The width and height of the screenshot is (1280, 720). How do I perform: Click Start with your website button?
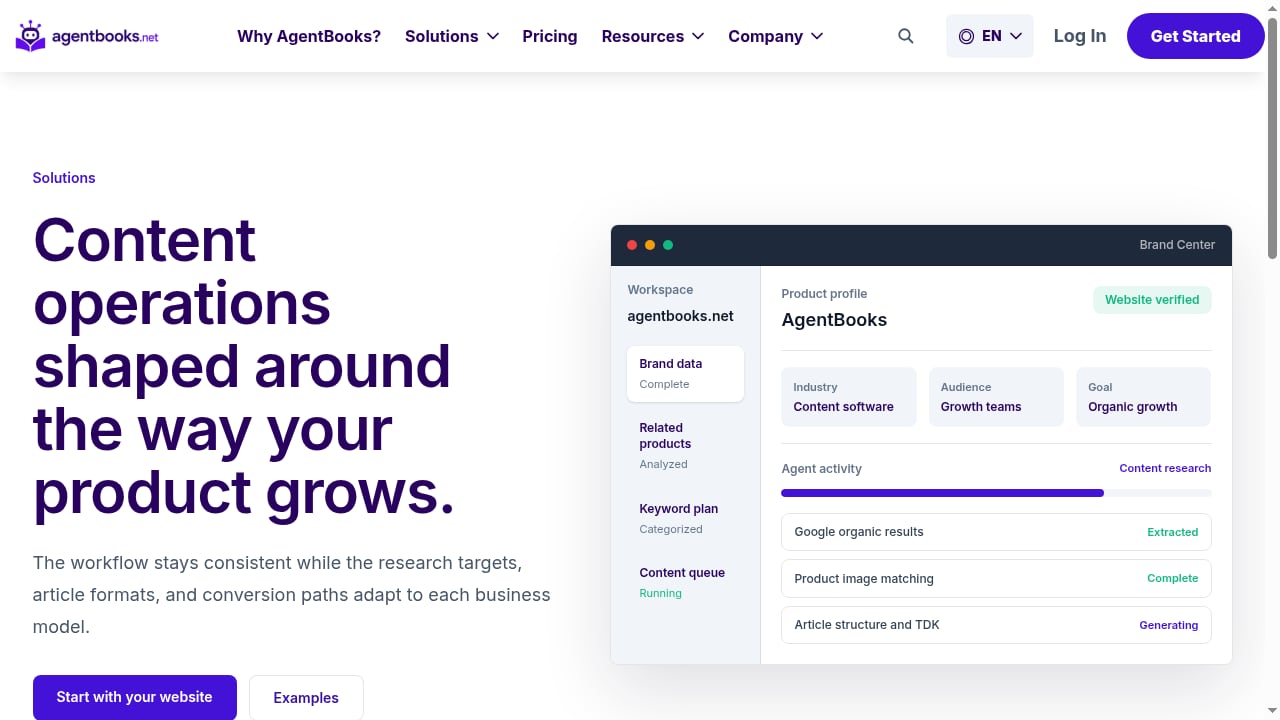(135, 697)
